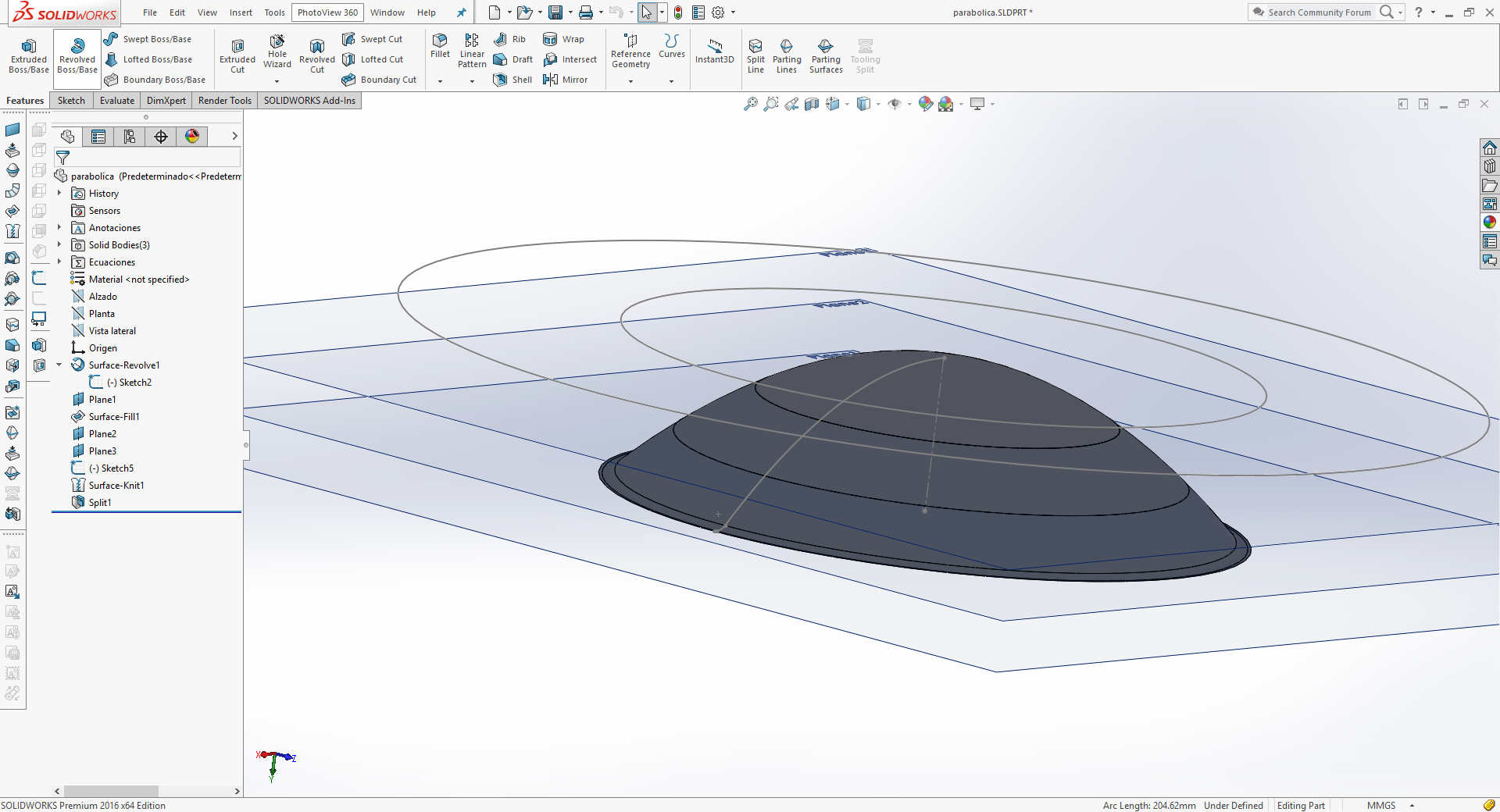Pin the menu bar with pushpin

pos(461,12)
